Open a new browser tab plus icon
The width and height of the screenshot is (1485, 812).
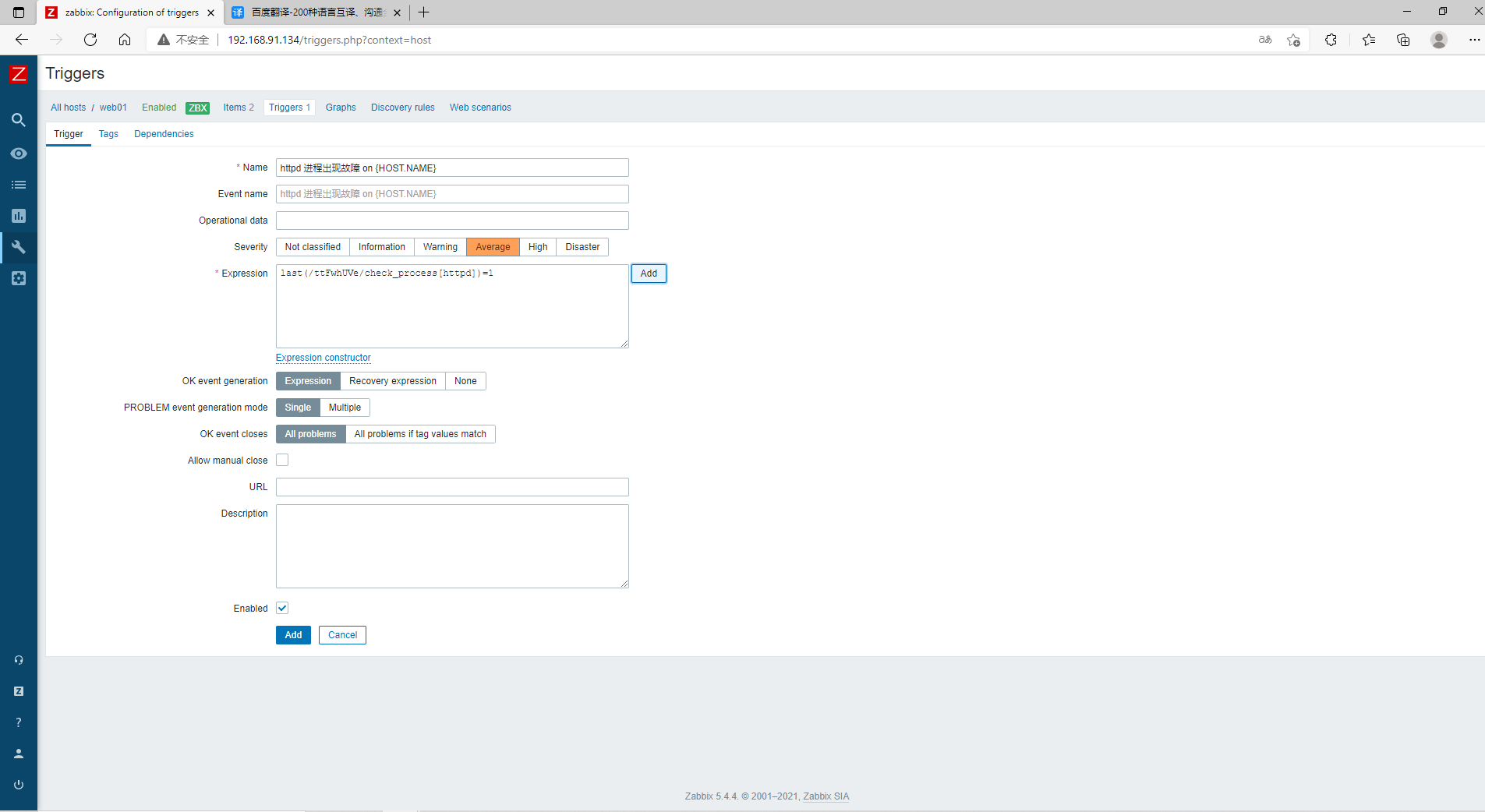[x=424, y=12]
